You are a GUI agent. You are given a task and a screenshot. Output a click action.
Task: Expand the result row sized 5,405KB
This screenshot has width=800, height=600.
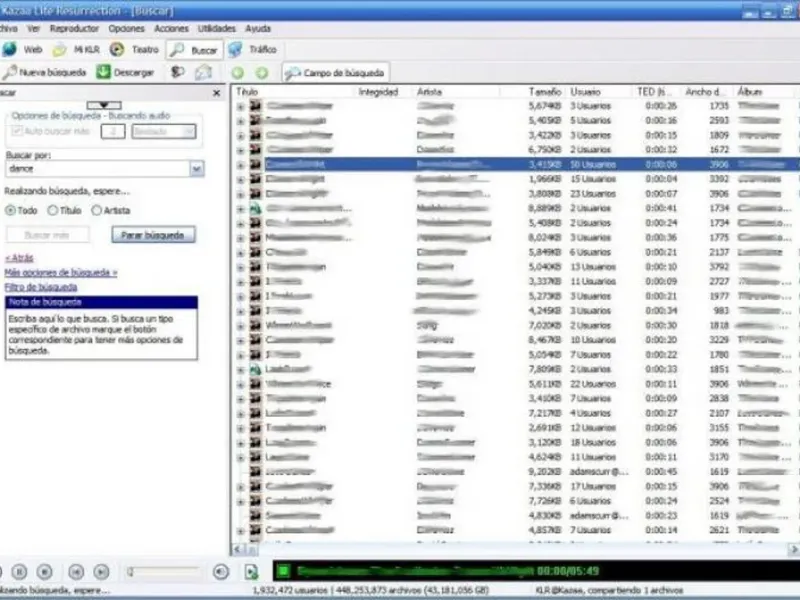tap(240, 121)
